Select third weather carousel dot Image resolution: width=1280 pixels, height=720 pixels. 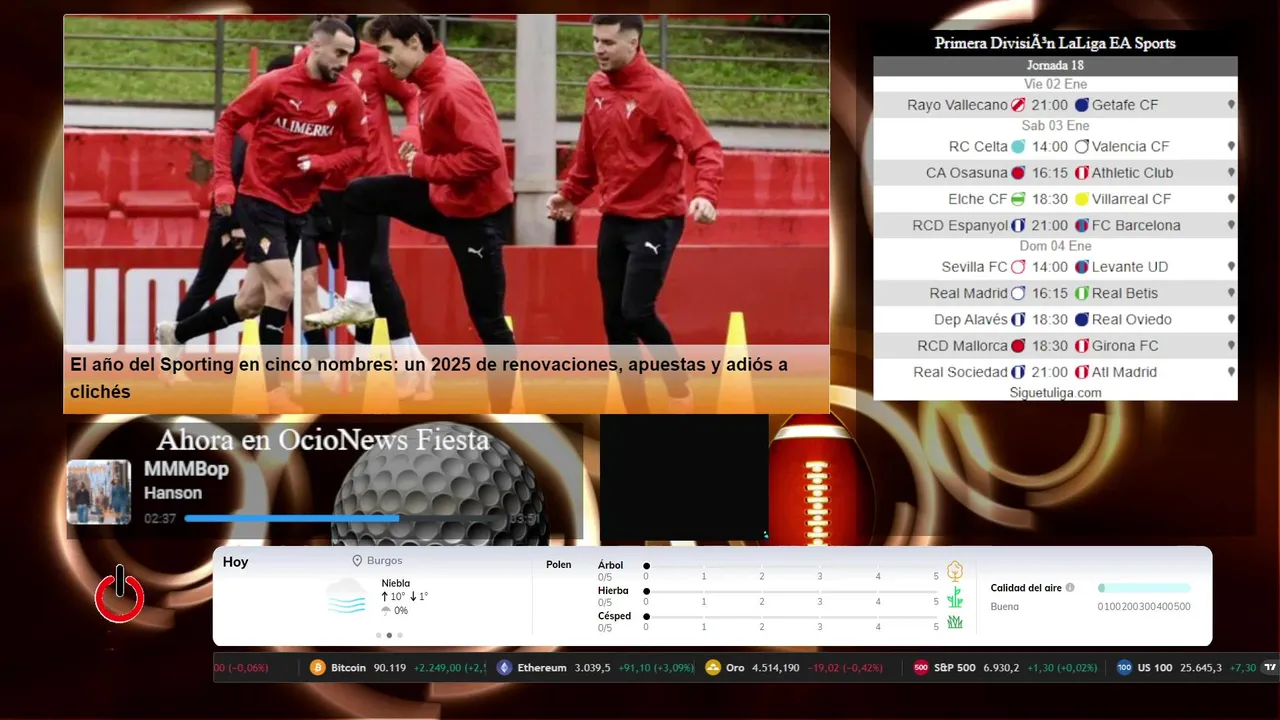[x=400, y=635]
